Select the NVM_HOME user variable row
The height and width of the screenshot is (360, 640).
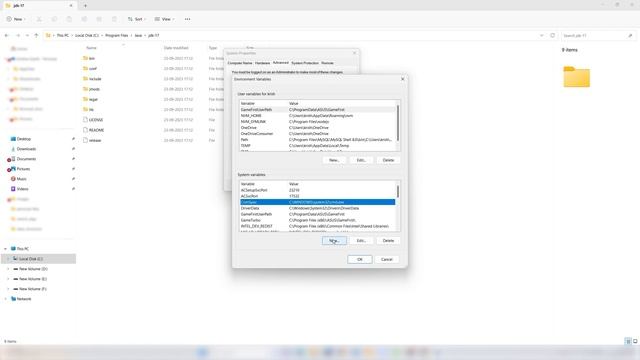pyautogui.click(x=318, y=116)
